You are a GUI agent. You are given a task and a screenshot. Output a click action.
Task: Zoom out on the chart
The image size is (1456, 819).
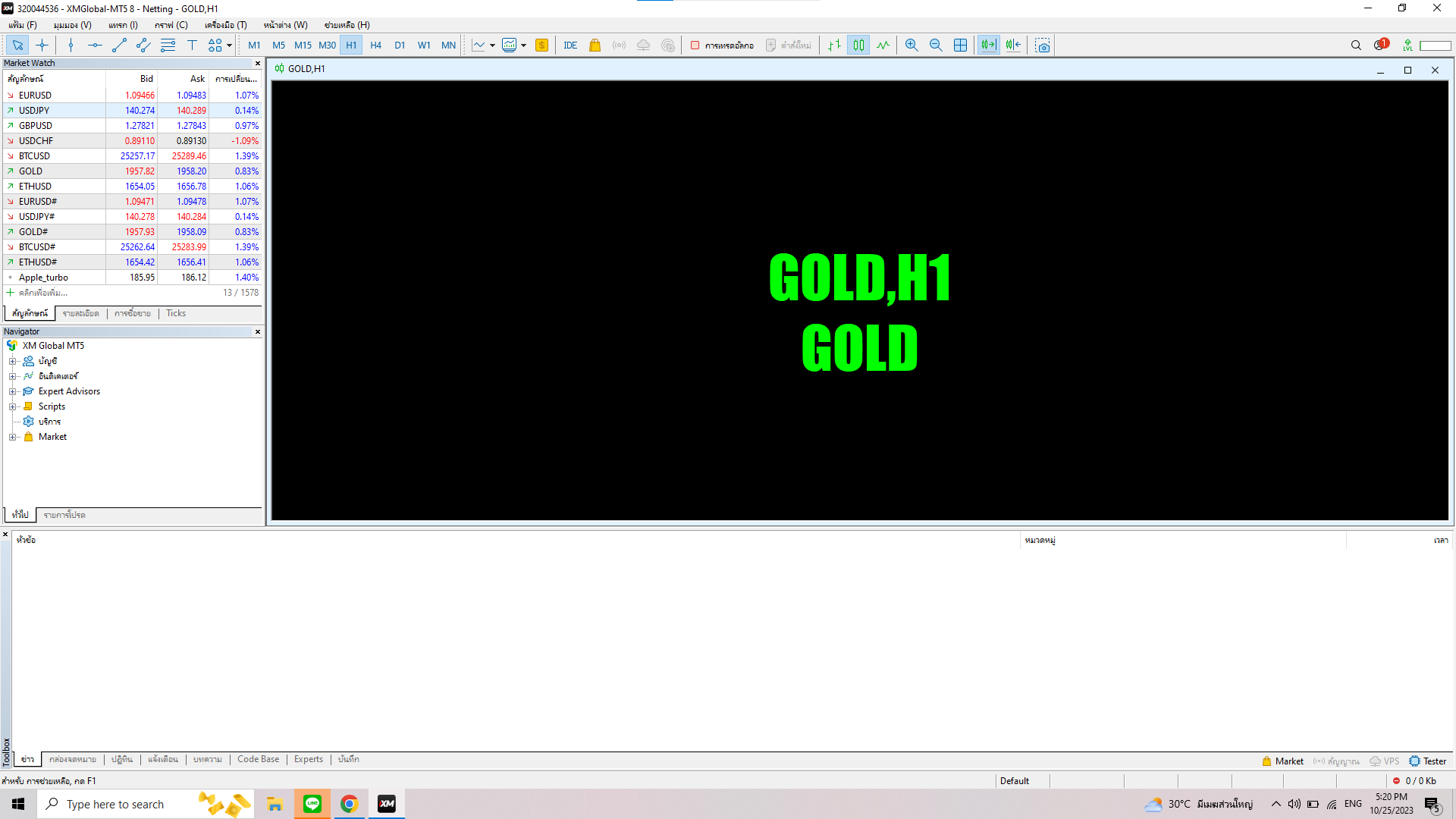click(x=936, y=45)
